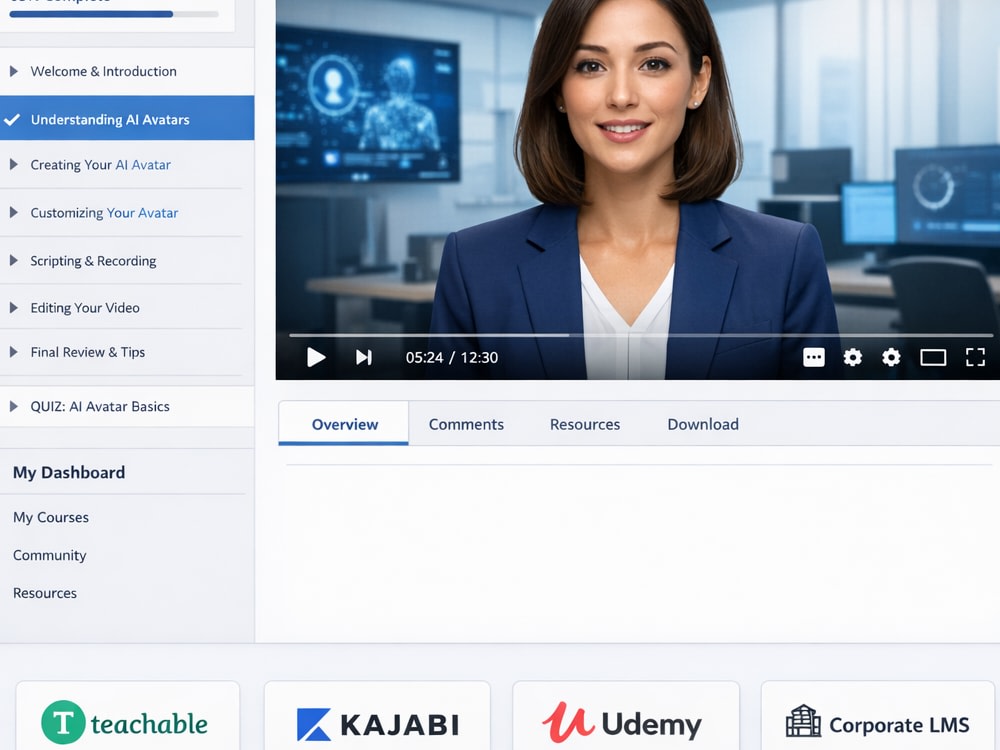Expand Scripting & Recording arrow
Image resolution: width=1000 pixels, height=750 pixels.
tap(13, 260)
